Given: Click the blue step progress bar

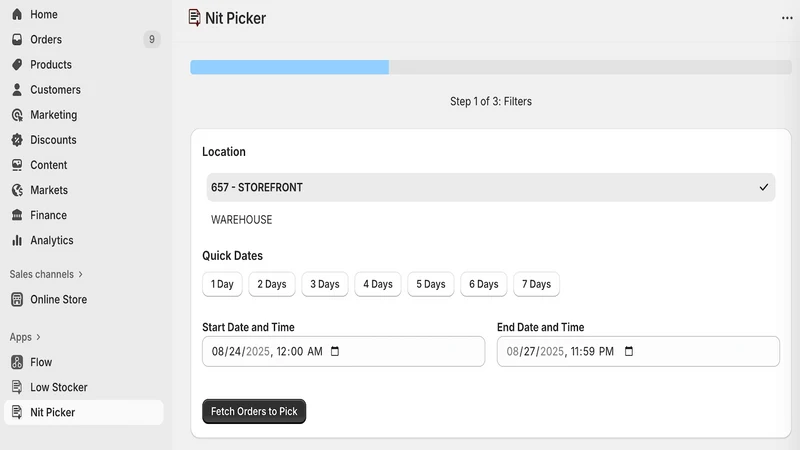Looking at the screenshot, I should (x=289, y=67).
